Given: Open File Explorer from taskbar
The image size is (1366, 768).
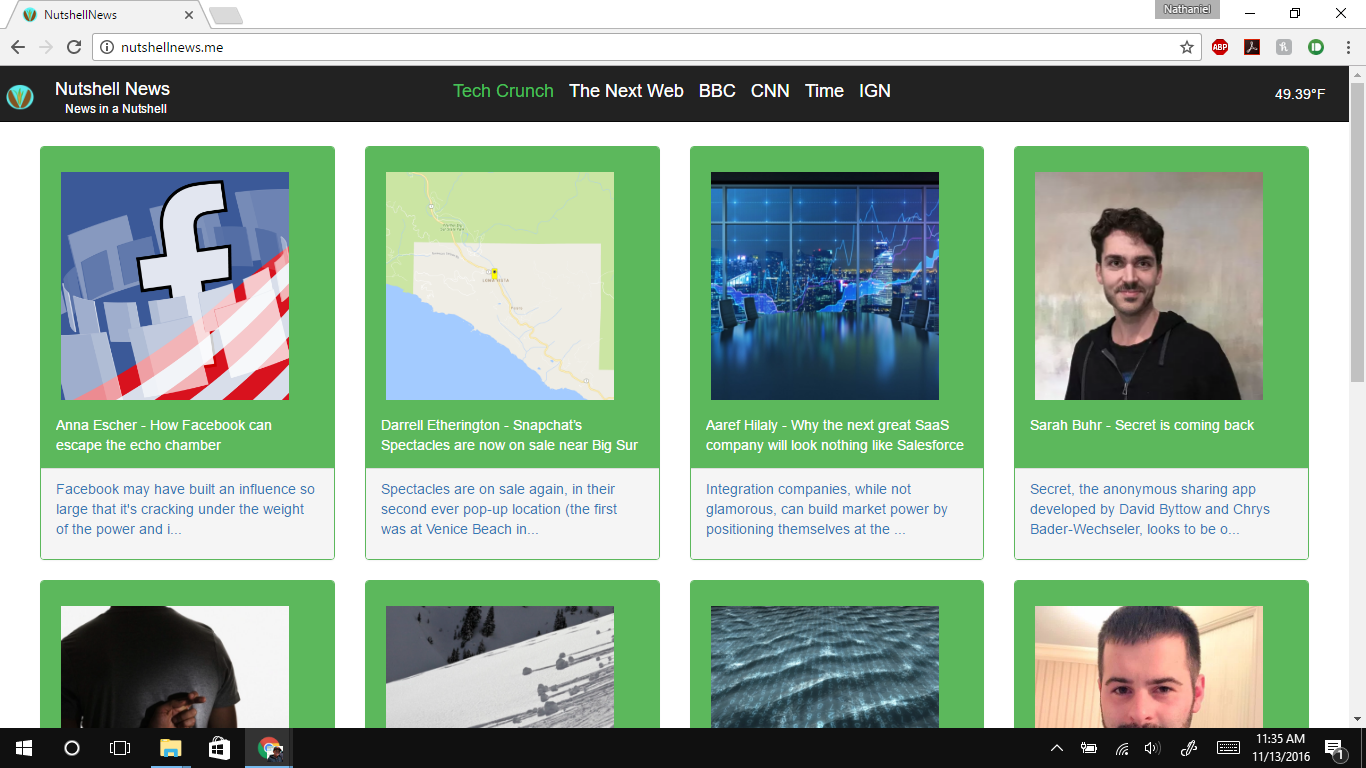Looking at the screenshot, I should coord(171,748).
